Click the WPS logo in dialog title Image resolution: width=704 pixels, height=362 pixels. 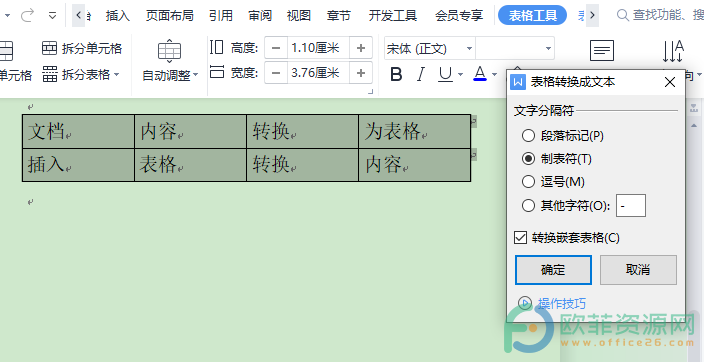[518, 82]
